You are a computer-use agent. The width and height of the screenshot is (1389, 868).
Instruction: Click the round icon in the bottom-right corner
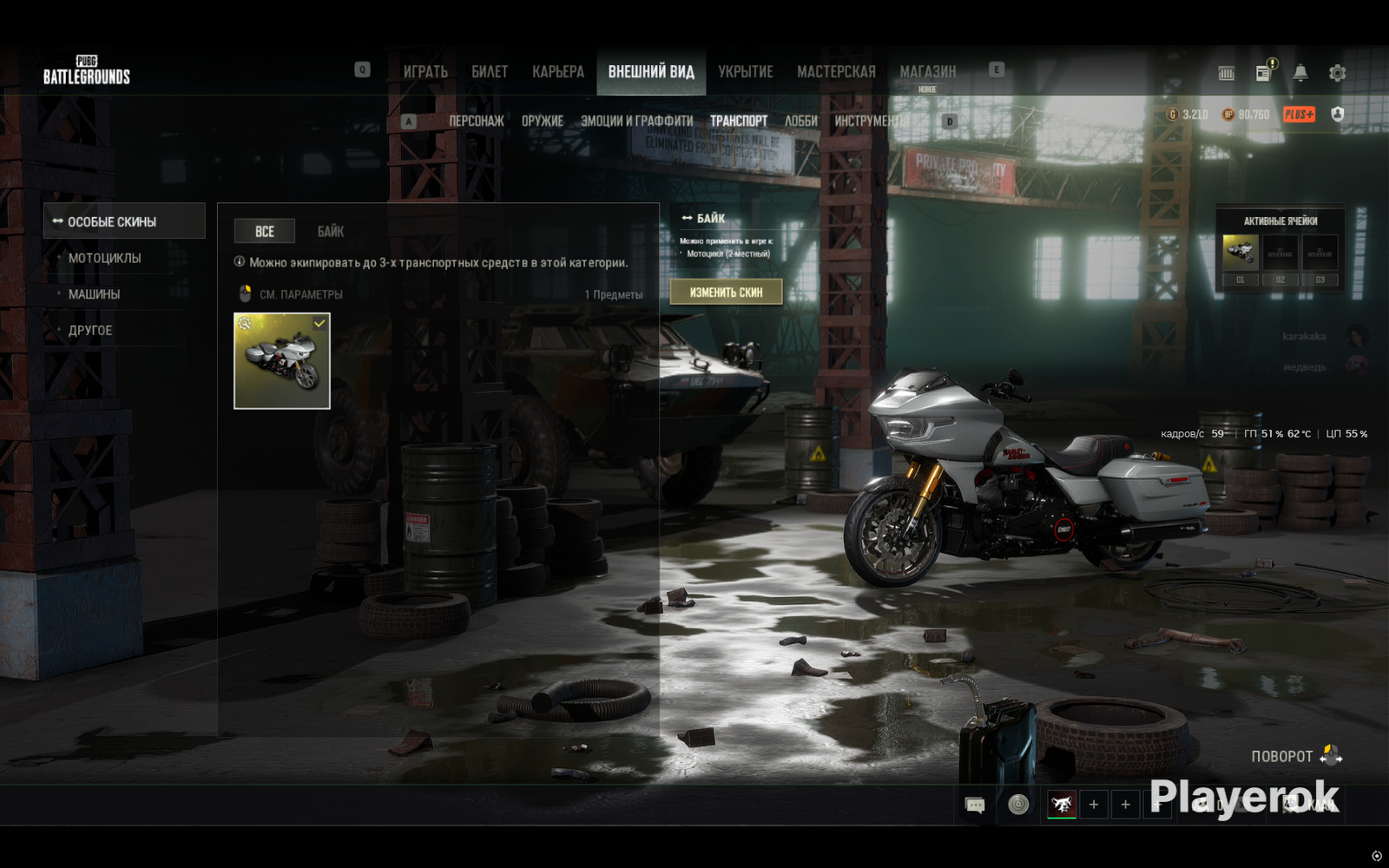pos(1377,856)
